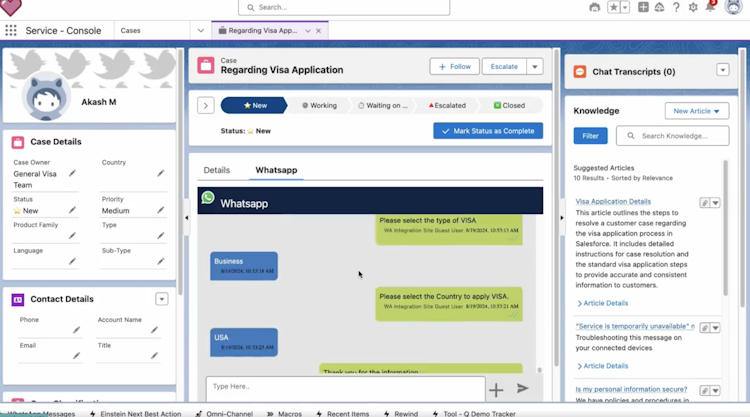Edit the Email field pencil

point(77,356)
